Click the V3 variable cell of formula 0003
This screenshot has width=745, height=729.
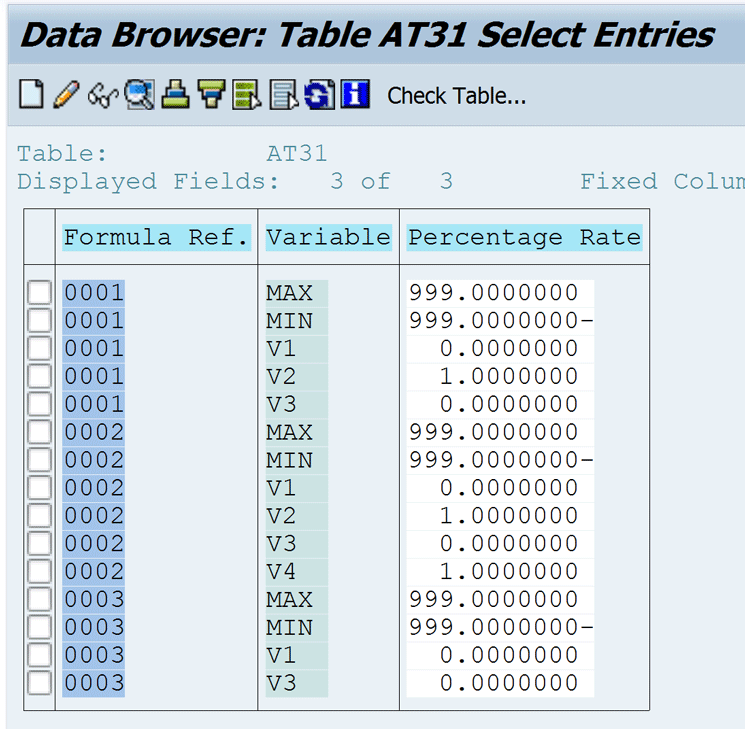(x=296, y=683)
